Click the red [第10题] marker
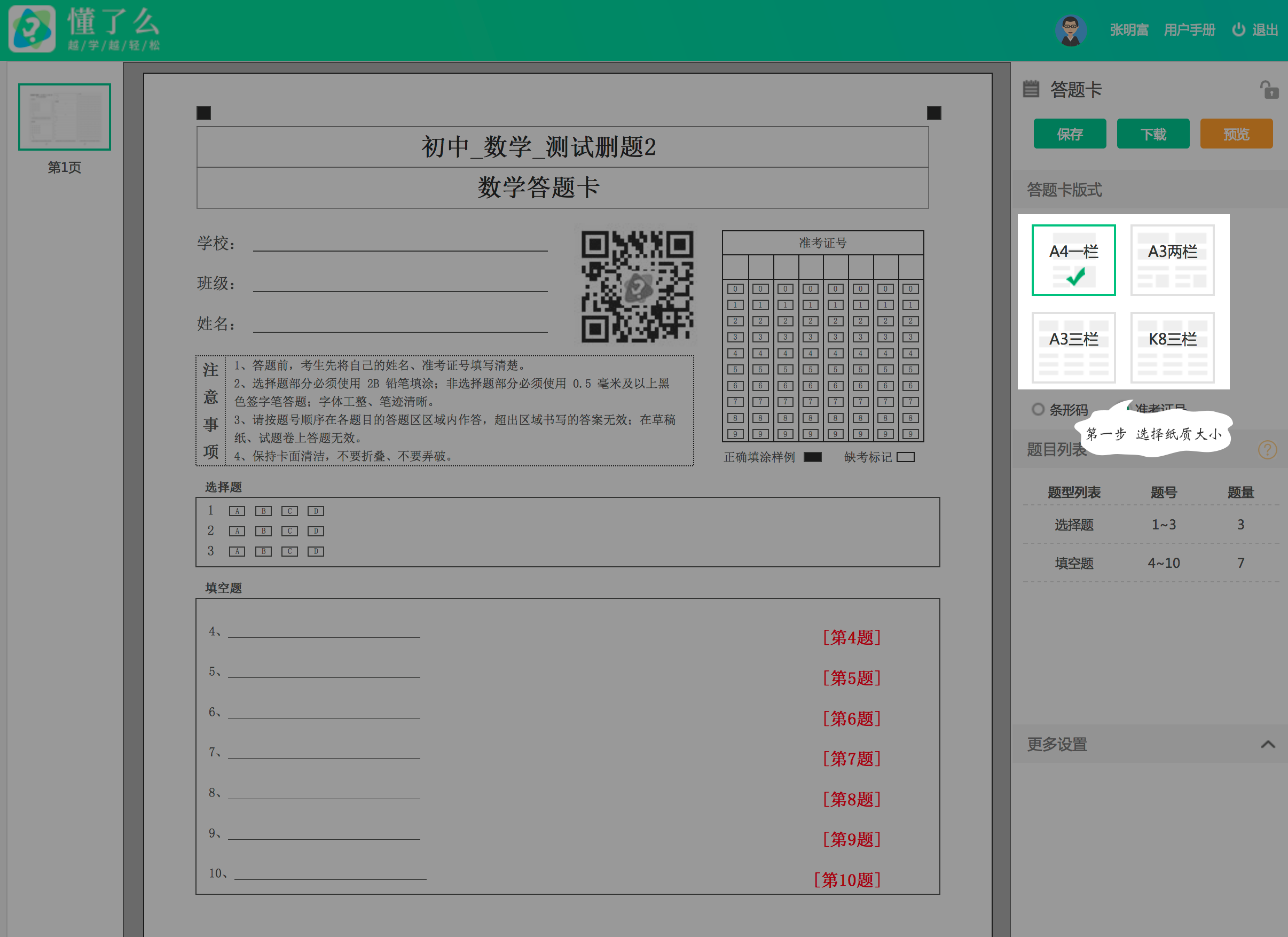 [847, 880]
